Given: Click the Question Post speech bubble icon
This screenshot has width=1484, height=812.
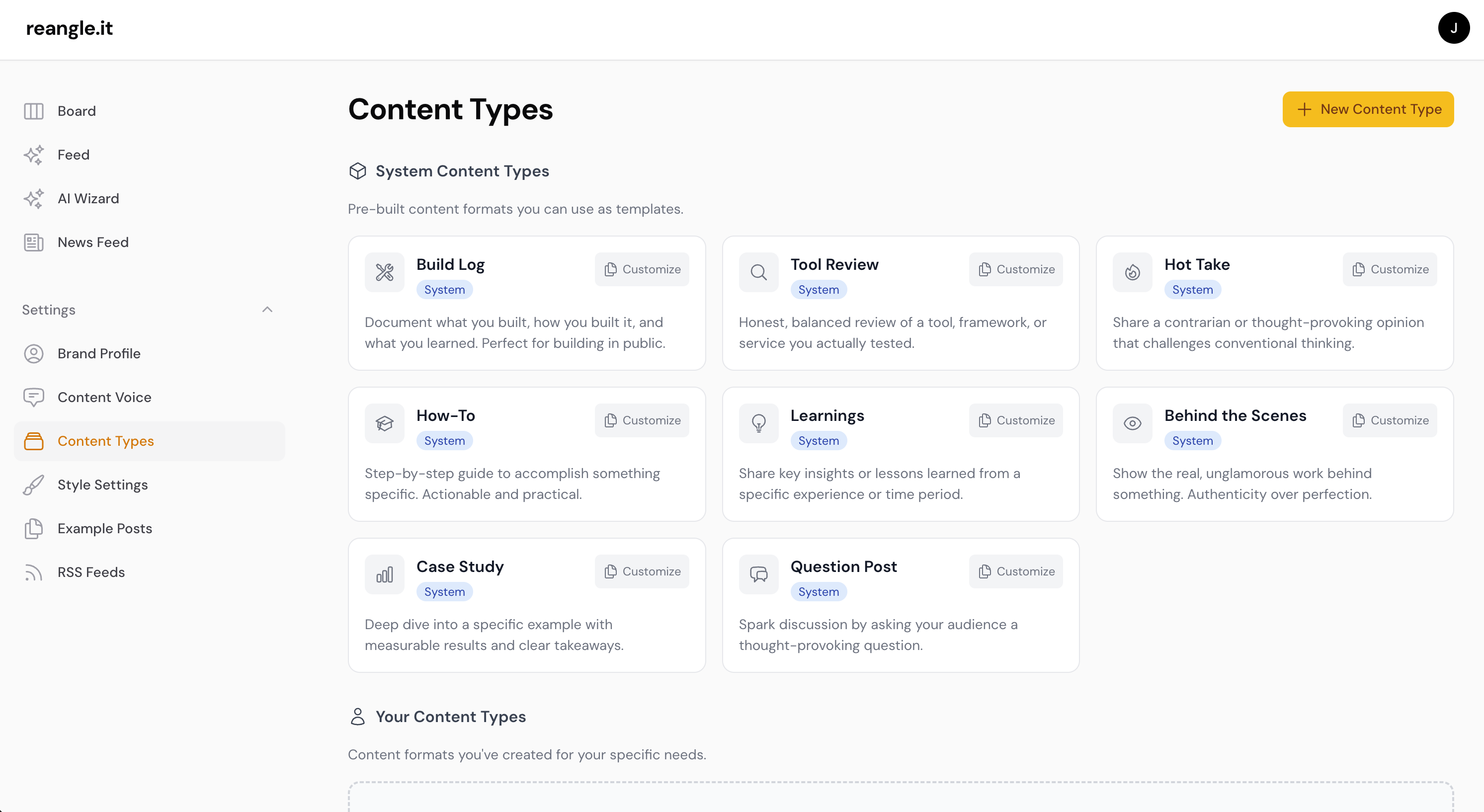Looking at the screenshot, I should [x=758, y=573].
